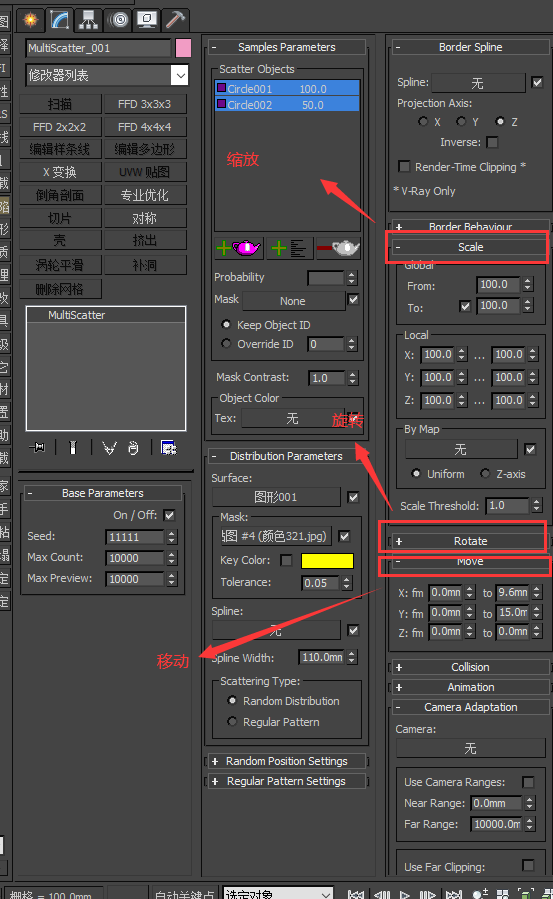Choose the Y projection axis radio button
Viewport: 553px width, 899px height.
(x=461, y=121)
